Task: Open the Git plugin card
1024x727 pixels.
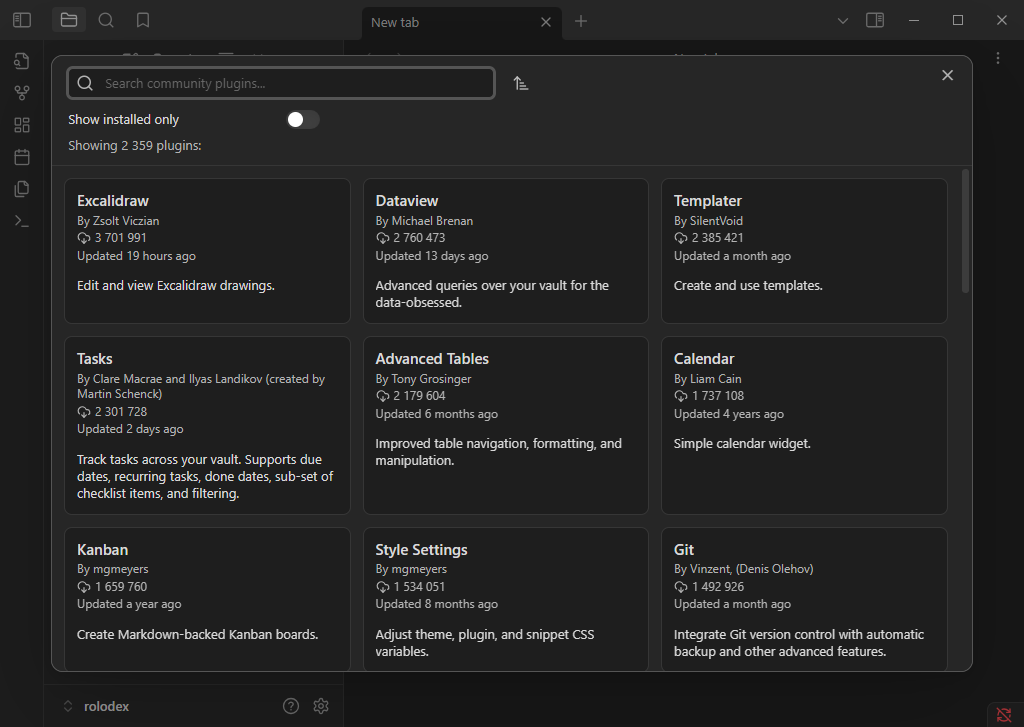Action: [x=804, y=599]
